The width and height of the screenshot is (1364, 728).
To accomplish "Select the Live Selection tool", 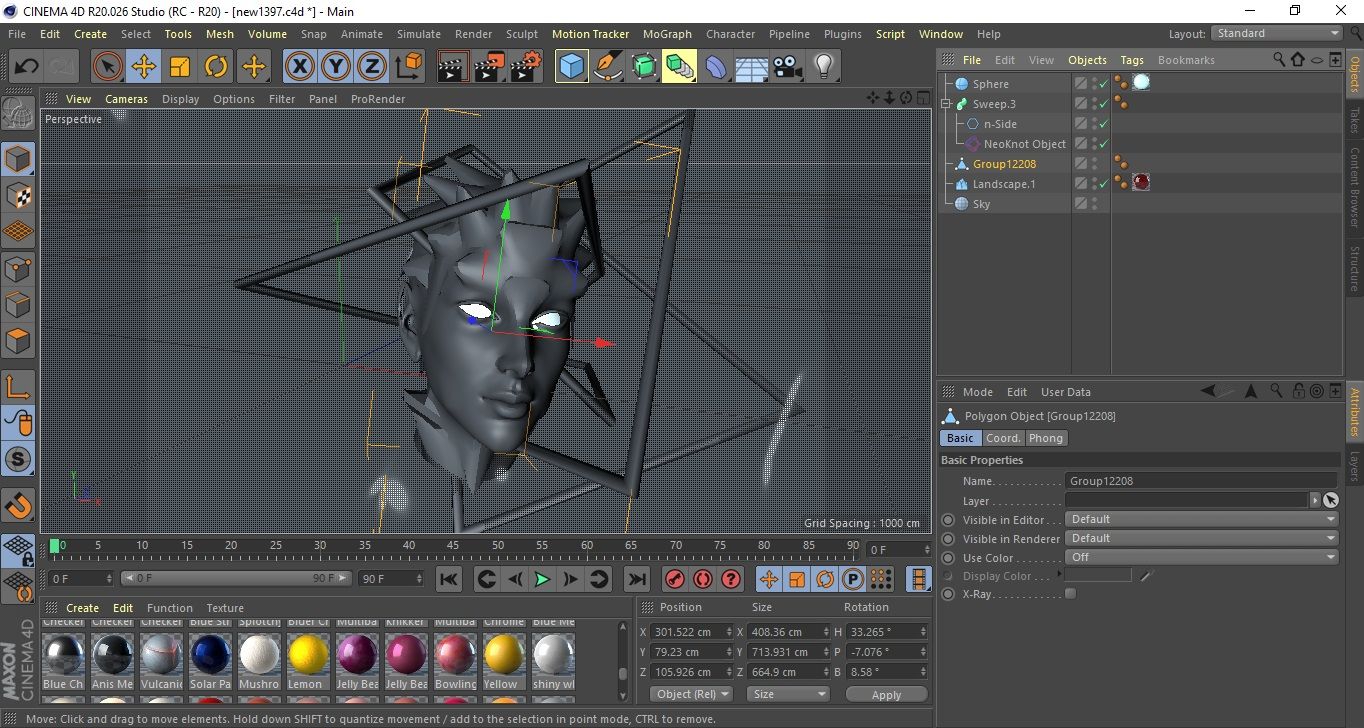I will (108, 67).
